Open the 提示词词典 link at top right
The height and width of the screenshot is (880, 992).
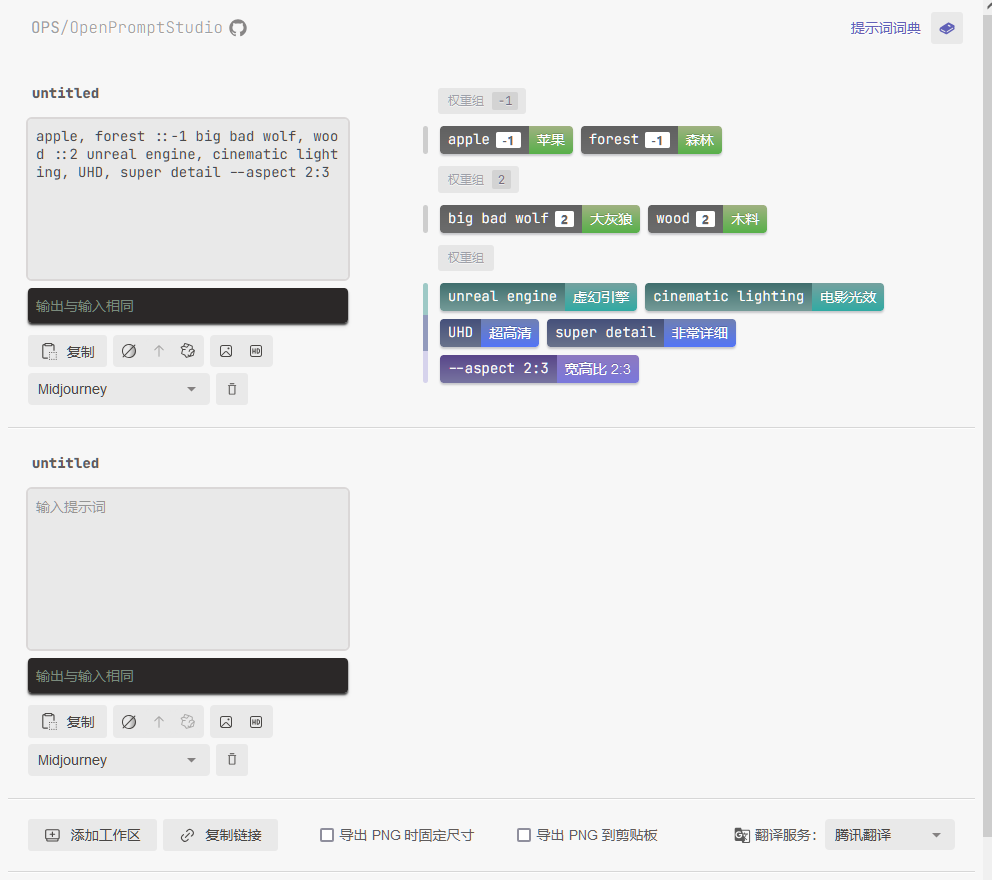885,27
